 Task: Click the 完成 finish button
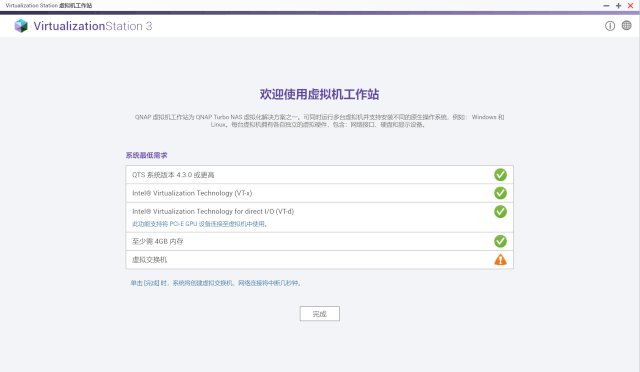tap(320, 314)
